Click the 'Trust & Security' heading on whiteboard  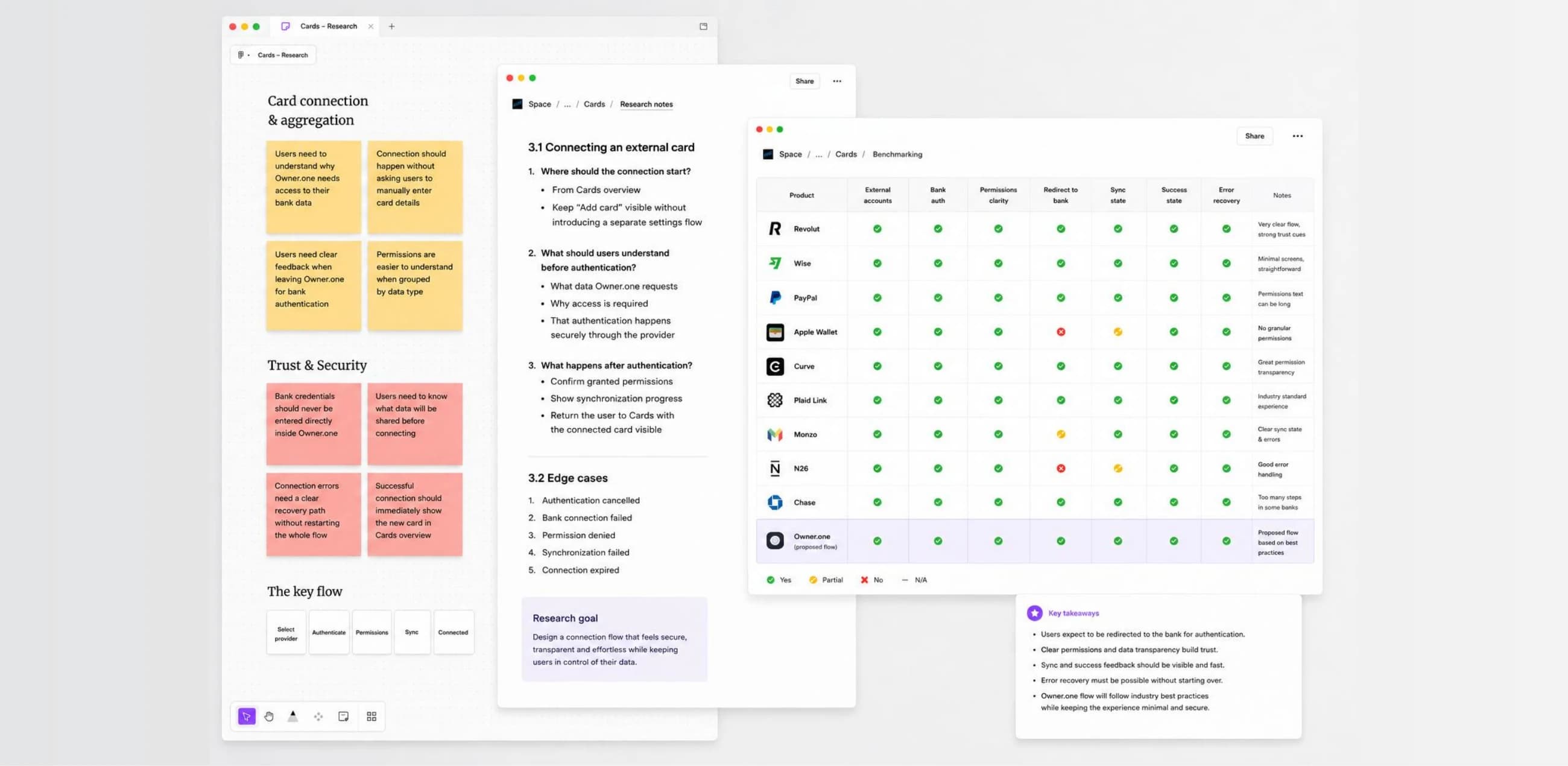317,366
